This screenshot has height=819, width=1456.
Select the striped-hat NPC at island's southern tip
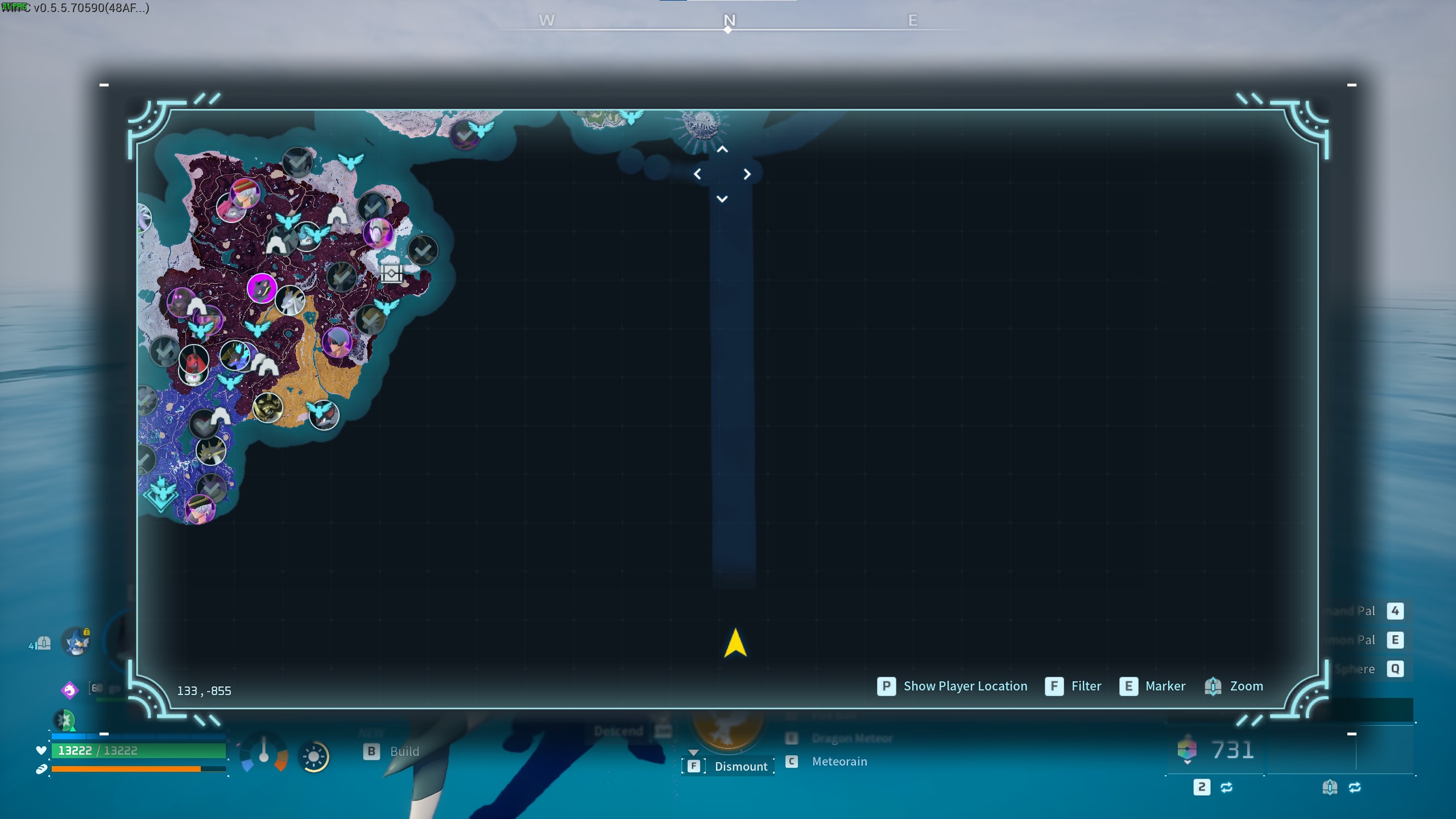click(200, 509)
